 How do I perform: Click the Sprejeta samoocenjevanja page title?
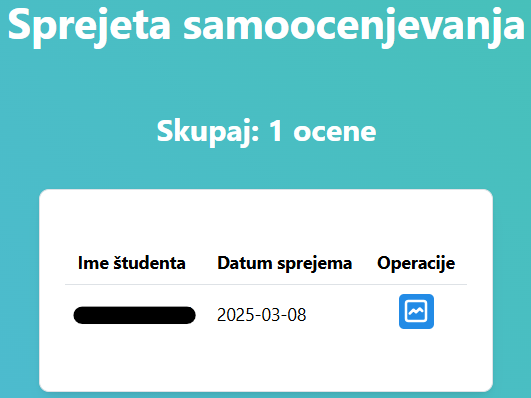pyautogui.click(x=266, y=25)
